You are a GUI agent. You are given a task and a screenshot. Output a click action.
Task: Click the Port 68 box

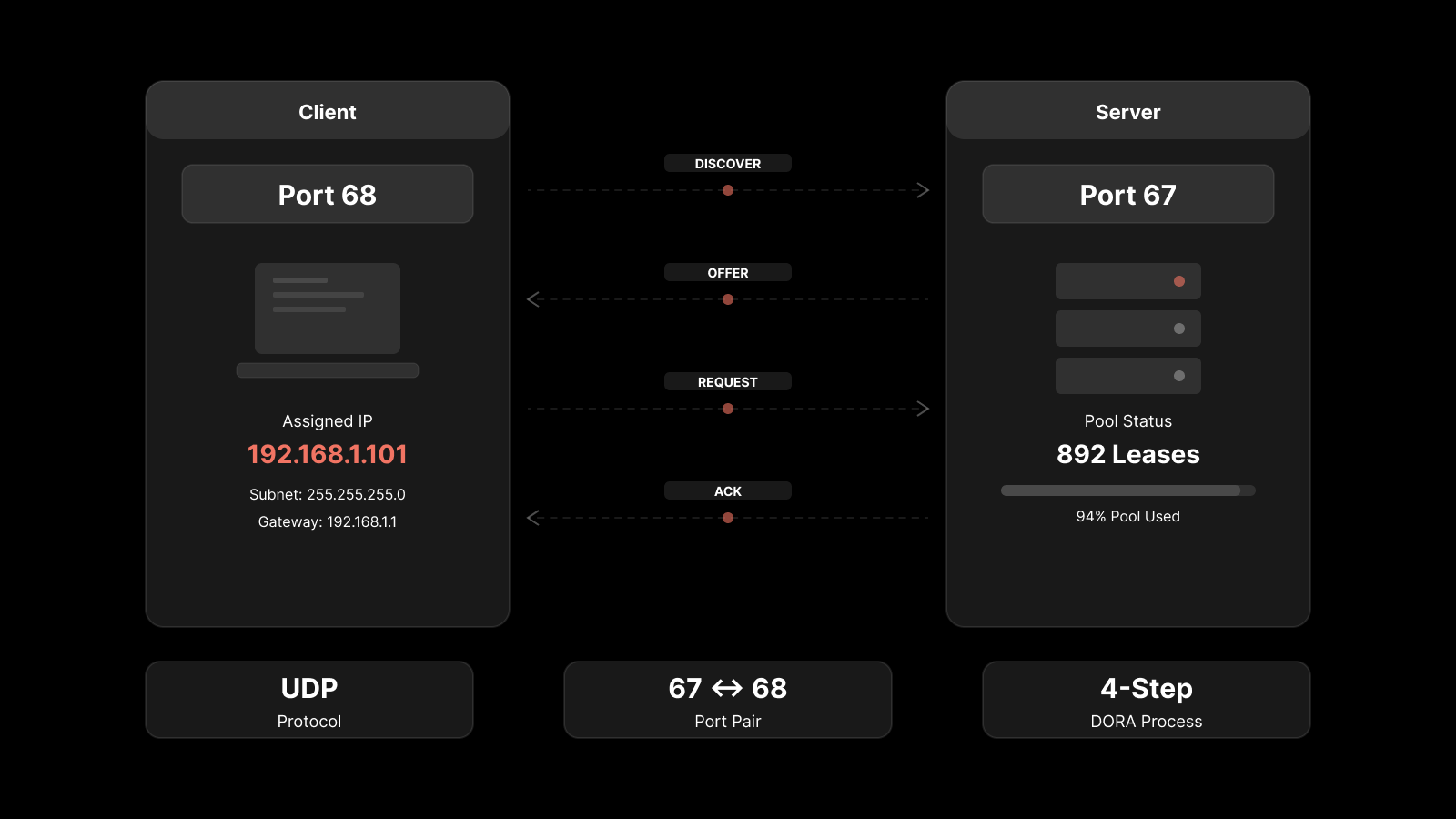pos(328,195)
